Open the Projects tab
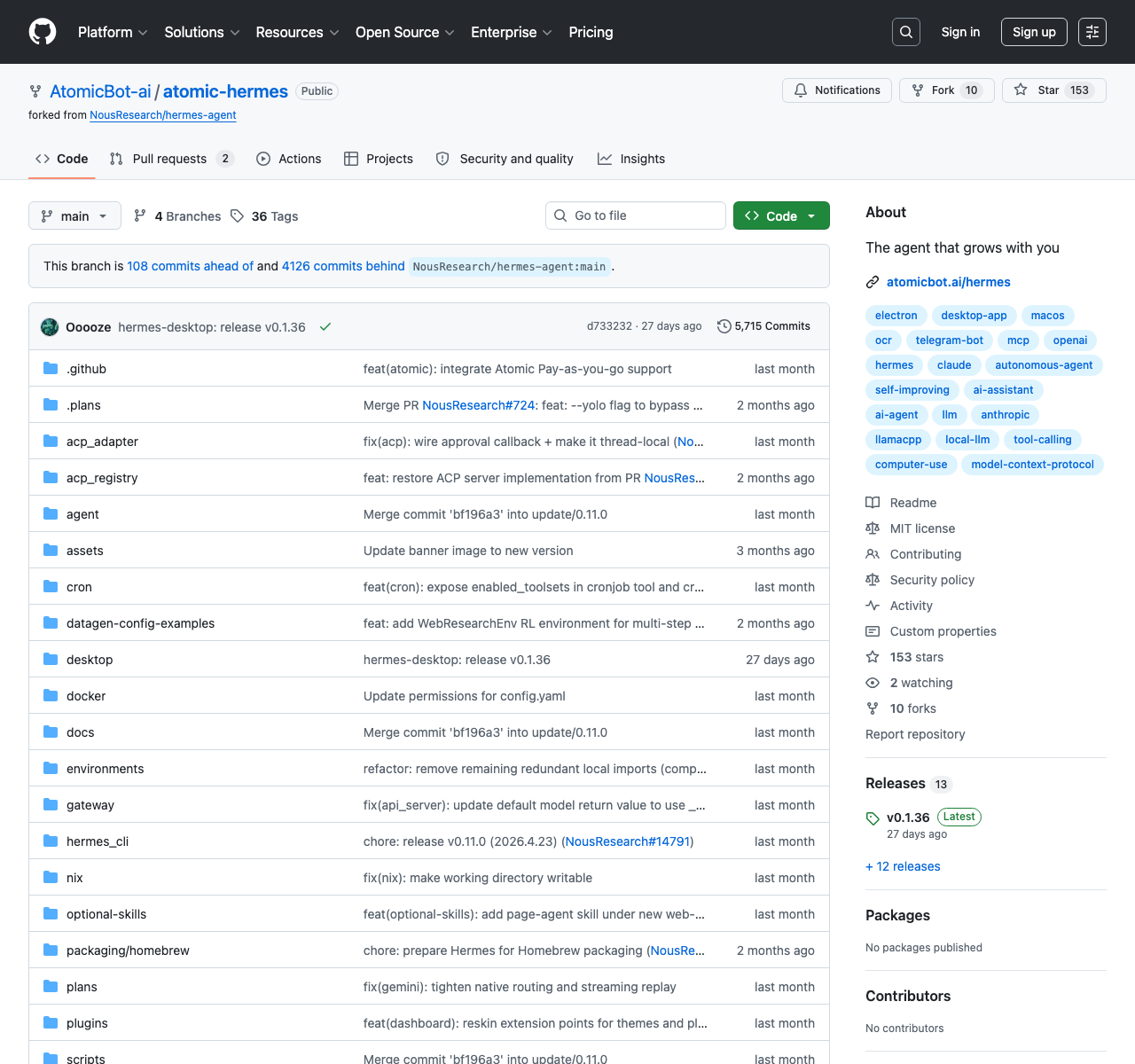 (x=379, y=159)
